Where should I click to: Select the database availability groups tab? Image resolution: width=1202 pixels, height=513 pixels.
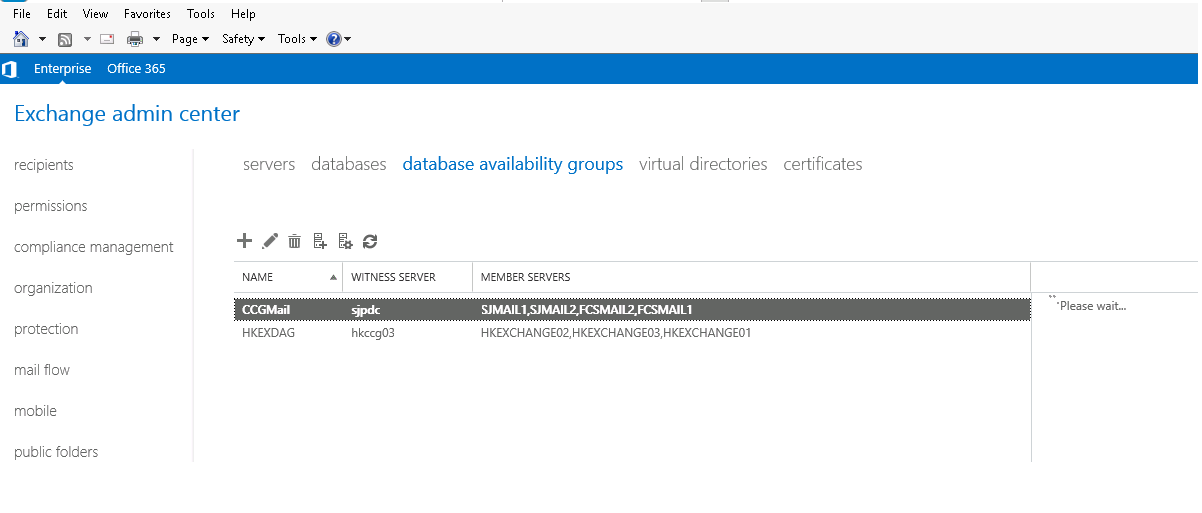click(513, 164)
